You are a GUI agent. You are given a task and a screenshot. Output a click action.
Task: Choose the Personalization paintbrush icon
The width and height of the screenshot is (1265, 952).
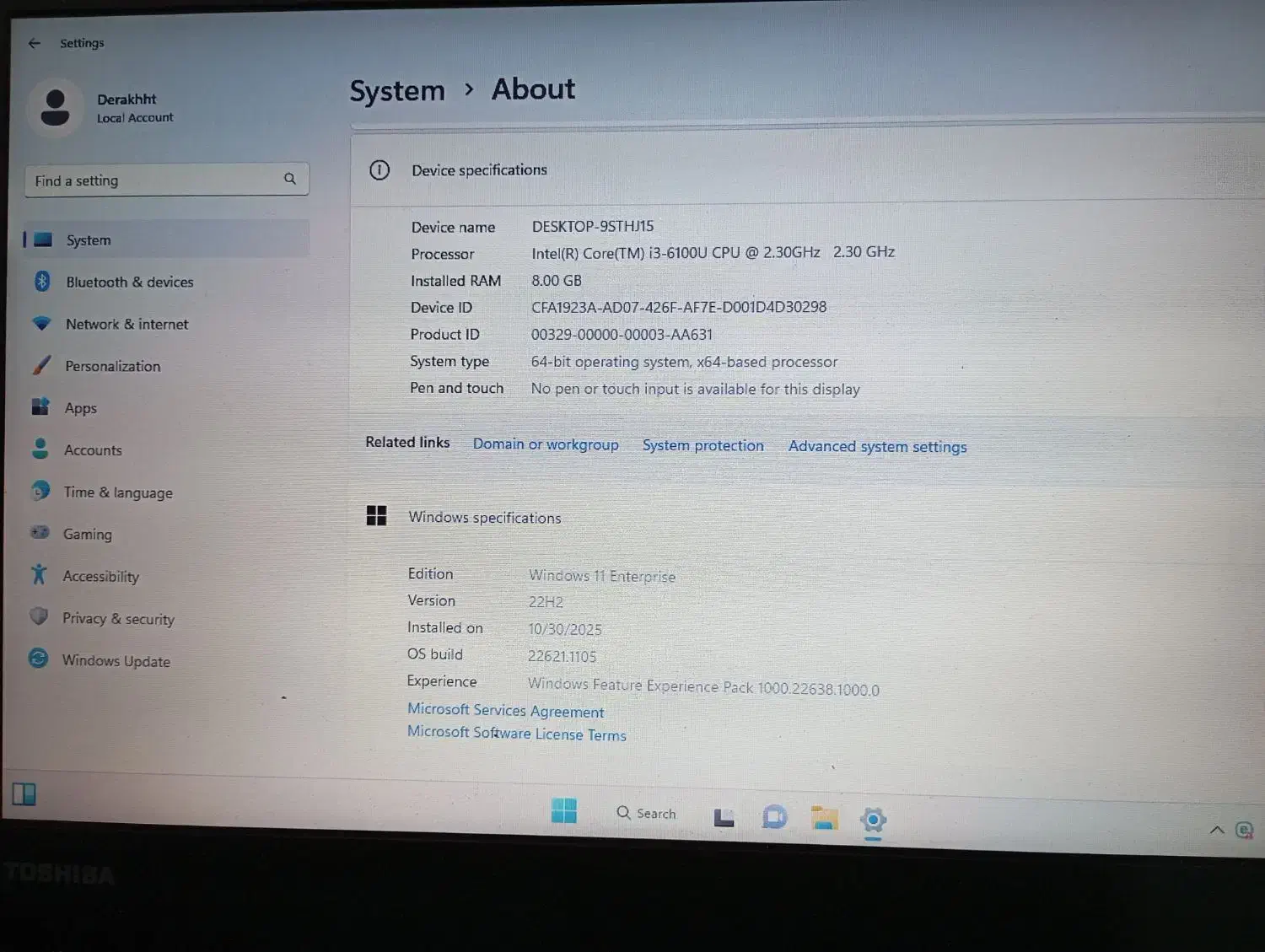tap(41, 365)
